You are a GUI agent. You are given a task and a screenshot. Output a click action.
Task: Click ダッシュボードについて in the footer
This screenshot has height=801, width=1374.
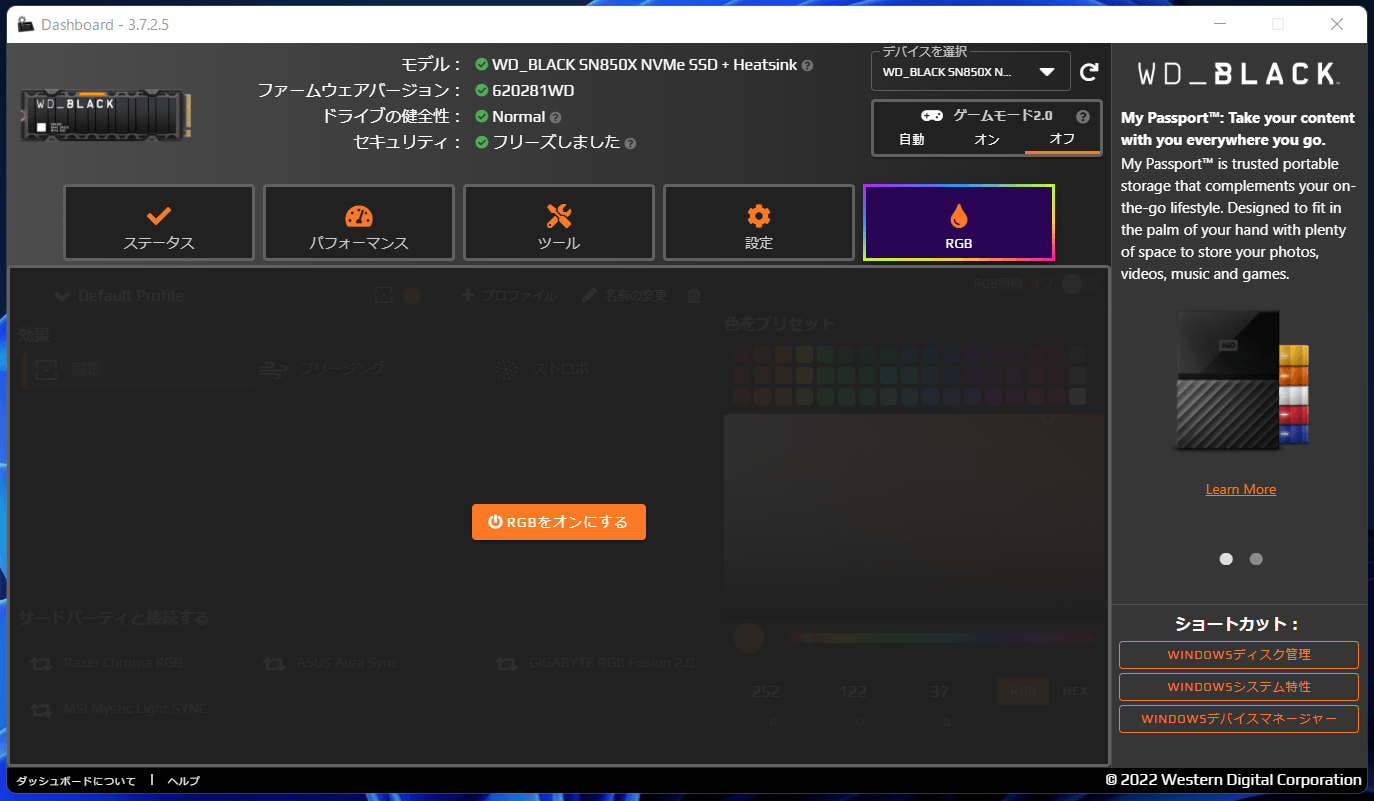(x=76, y=781)
